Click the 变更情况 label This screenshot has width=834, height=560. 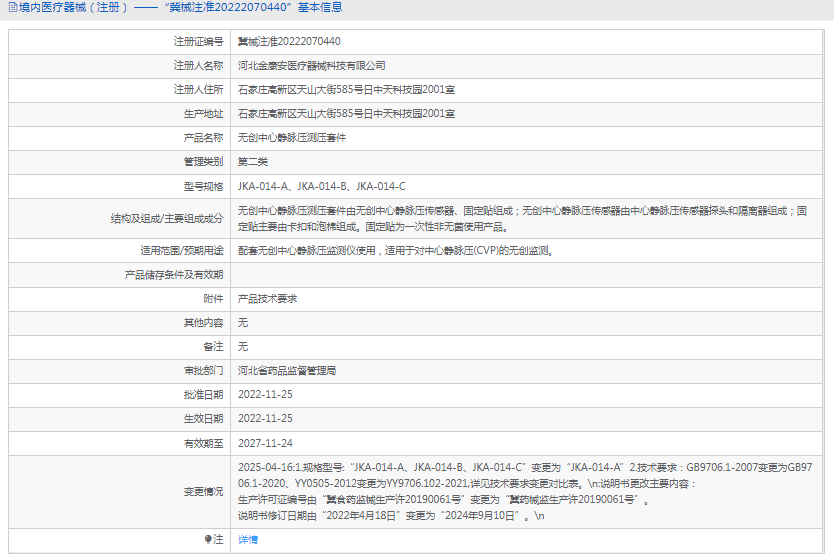[204, 492]
